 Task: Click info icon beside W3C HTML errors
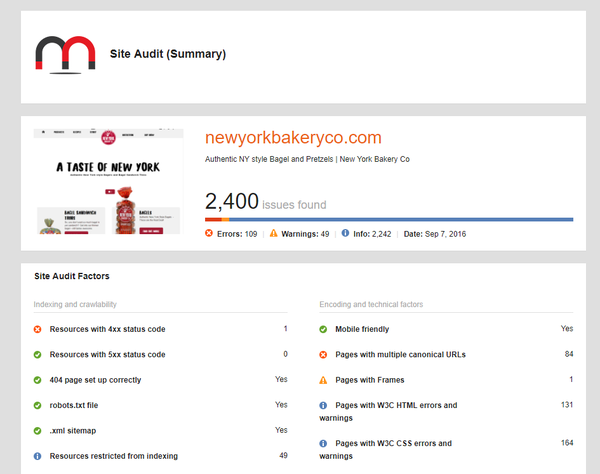point(323,405)
